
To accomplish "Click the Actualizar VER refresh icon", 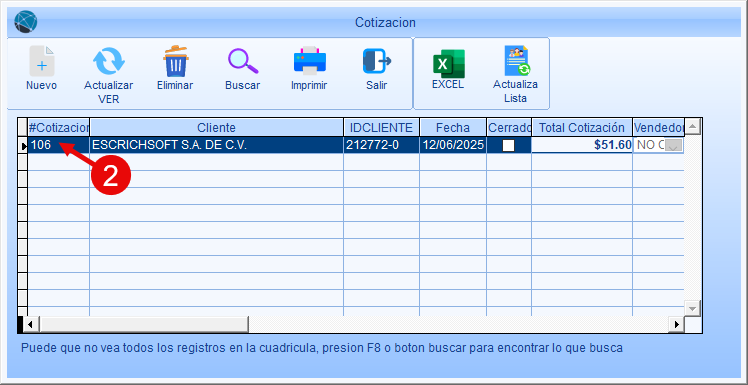I will point(108,62).
